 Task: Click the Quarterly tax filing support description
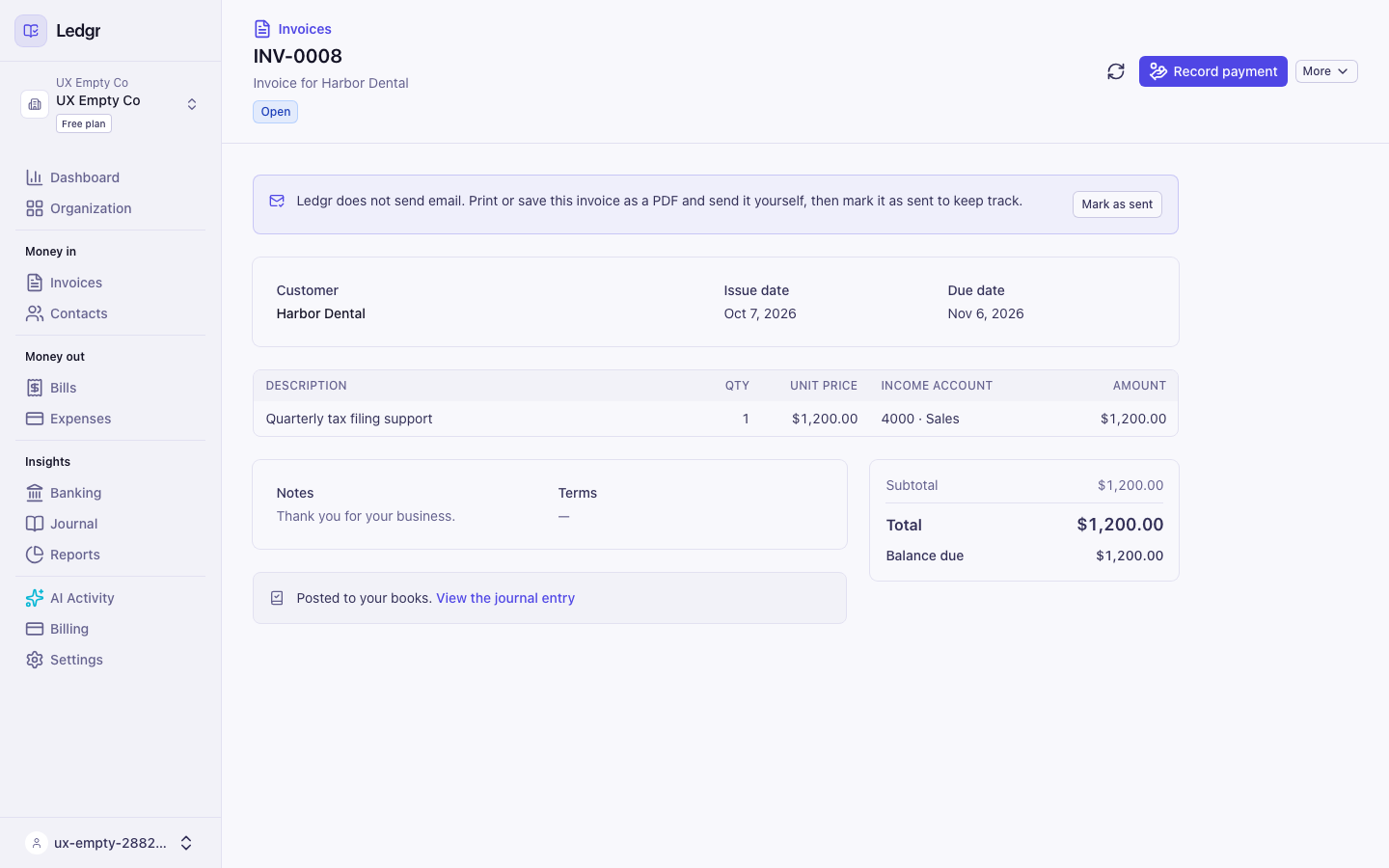pos(349,419)
